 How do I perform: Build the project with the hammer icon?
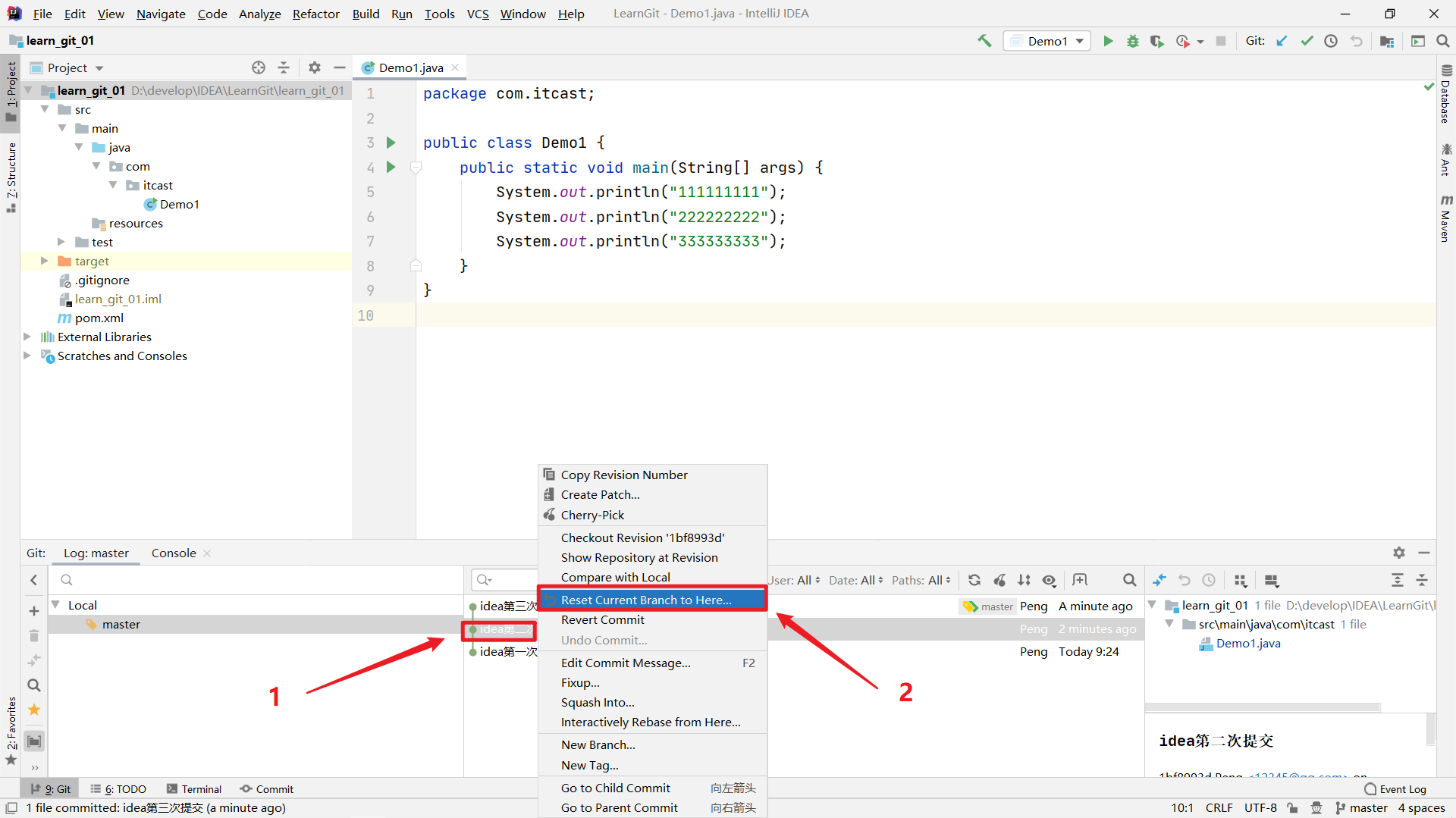point(984,41)
